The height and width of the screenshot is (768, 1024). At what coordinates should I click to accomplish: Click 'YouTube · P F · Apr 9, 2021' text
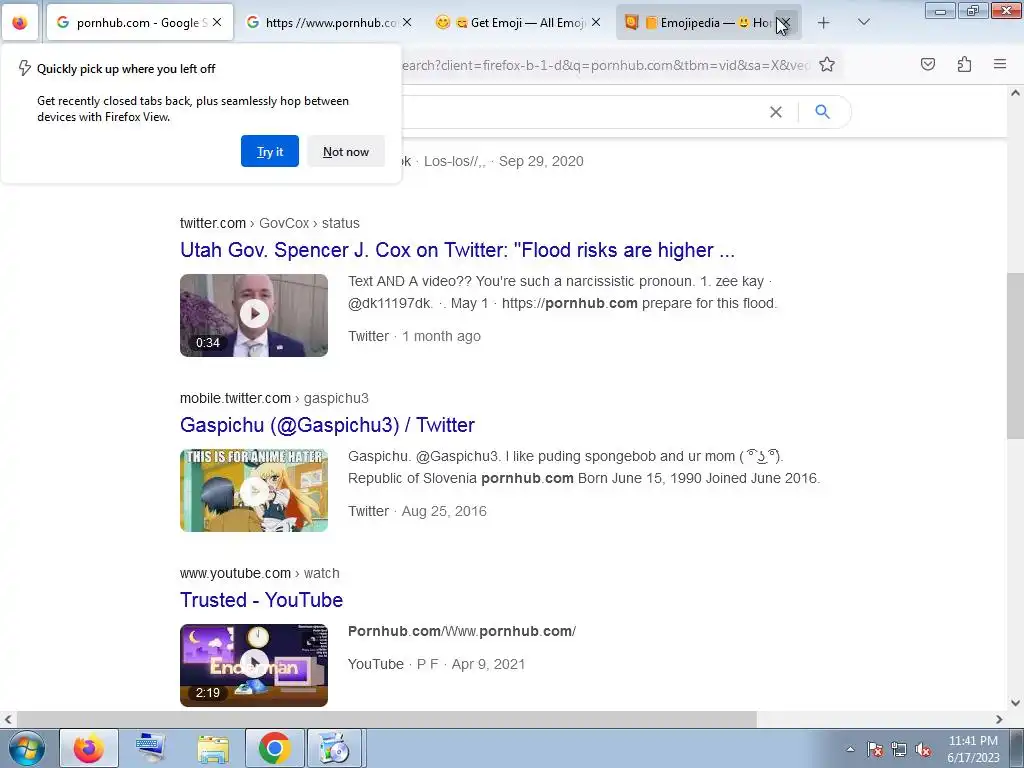pos(436,664)
